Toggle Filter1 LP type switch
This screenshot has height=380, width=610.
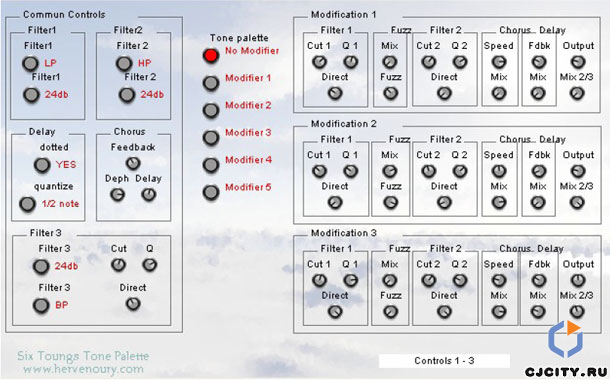[30, 63]
